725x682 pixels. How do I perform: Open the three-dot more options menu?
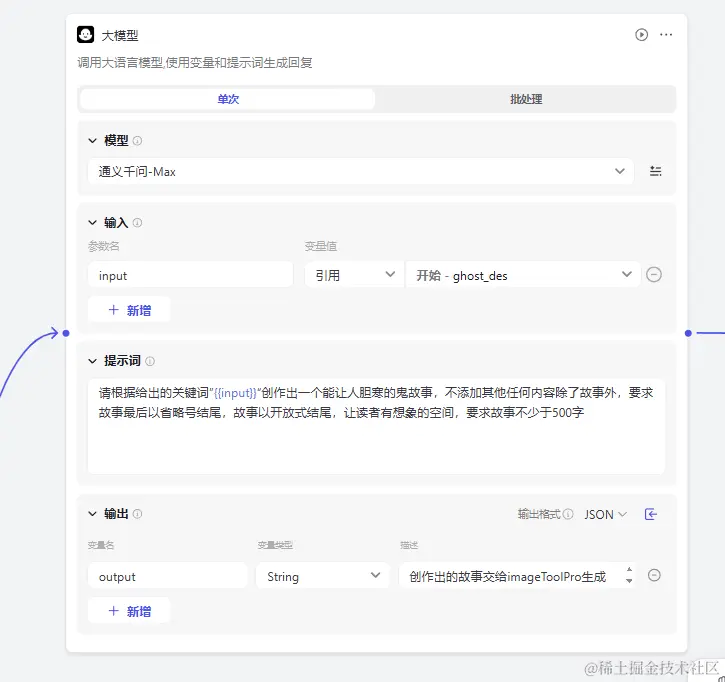(666, 35)
